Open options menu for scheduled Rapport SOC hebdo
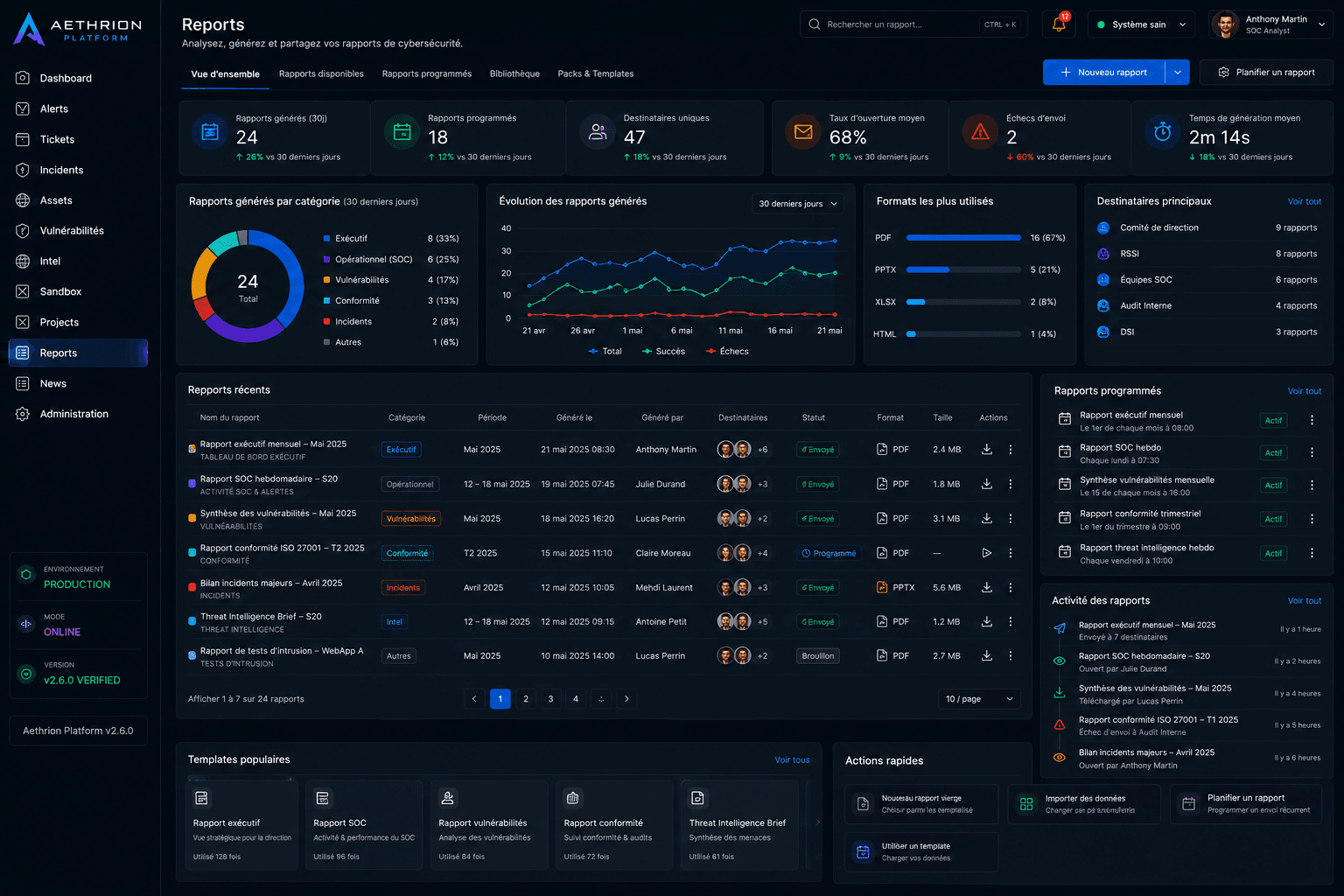This screenshot has height=896, width=1344. 1312,453
